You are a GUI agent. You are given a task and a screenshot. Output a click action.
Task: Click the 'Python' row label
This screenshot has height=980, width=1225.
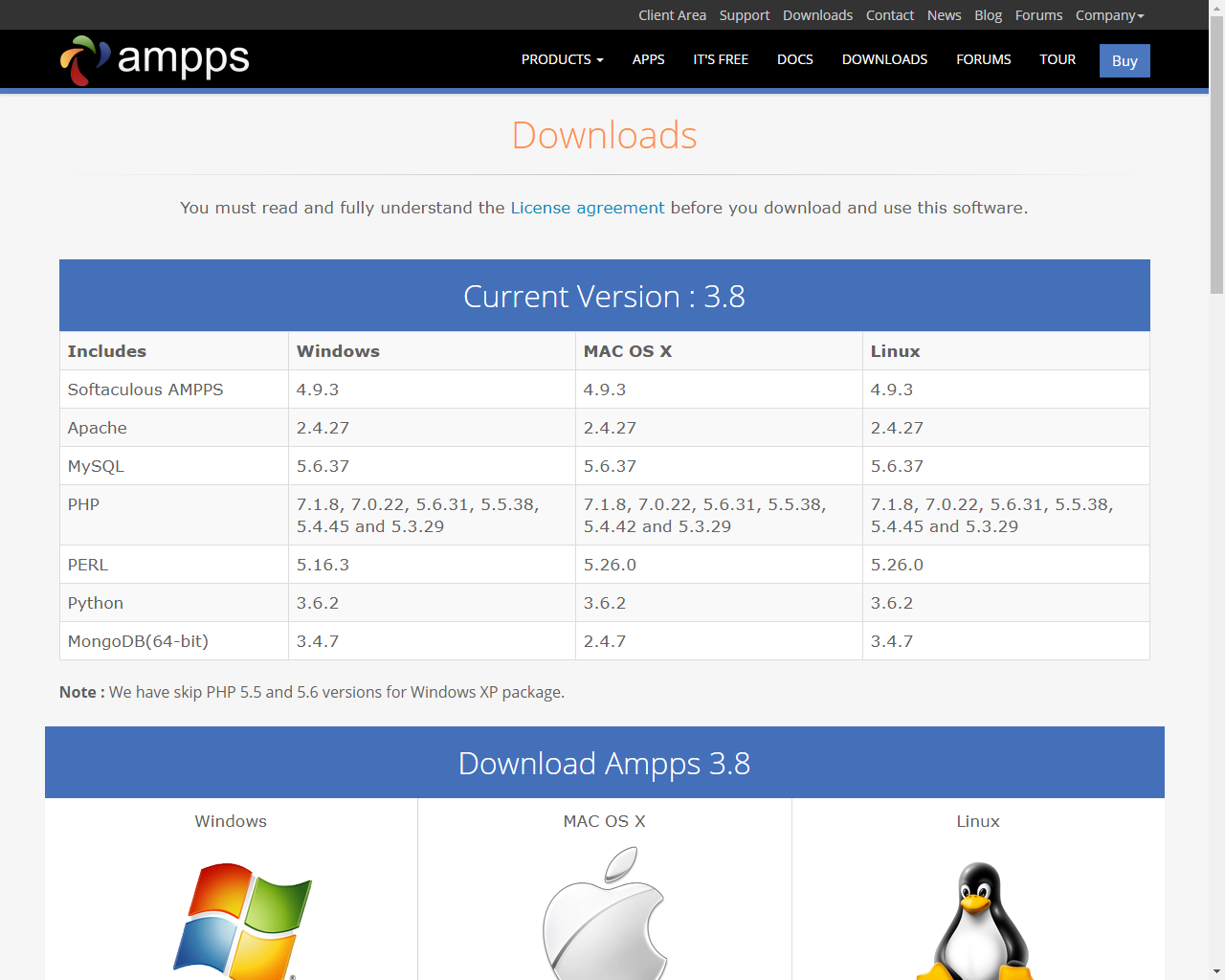pos(96,603)
